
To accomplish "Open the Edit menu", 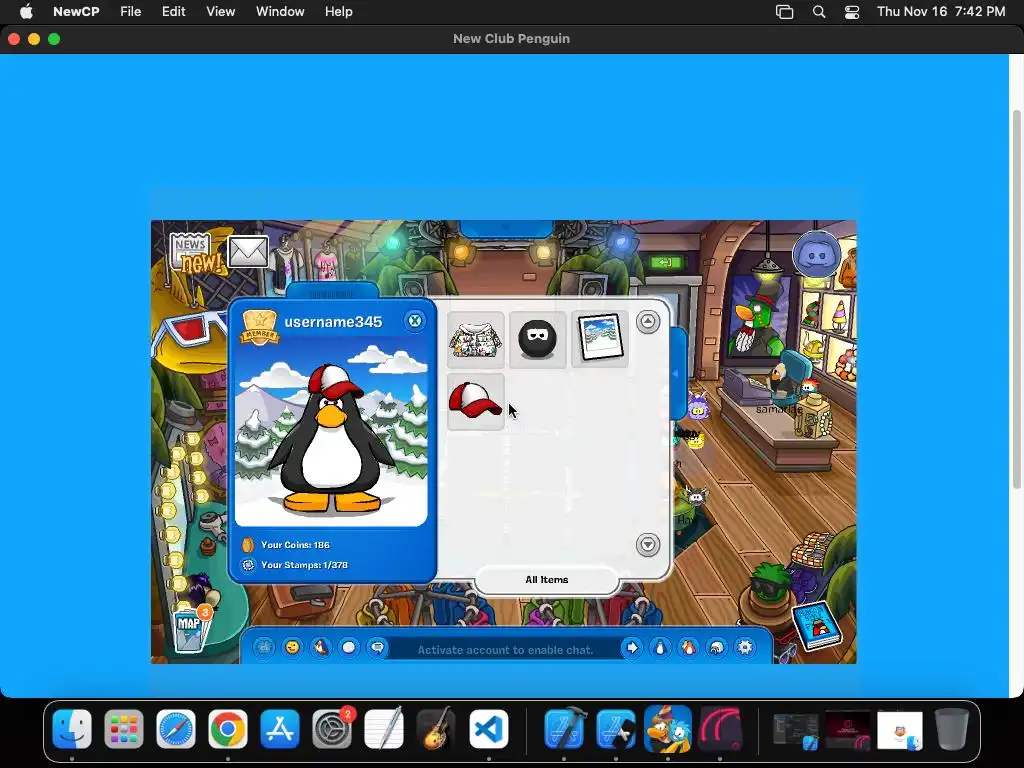I will coord(174,12).
